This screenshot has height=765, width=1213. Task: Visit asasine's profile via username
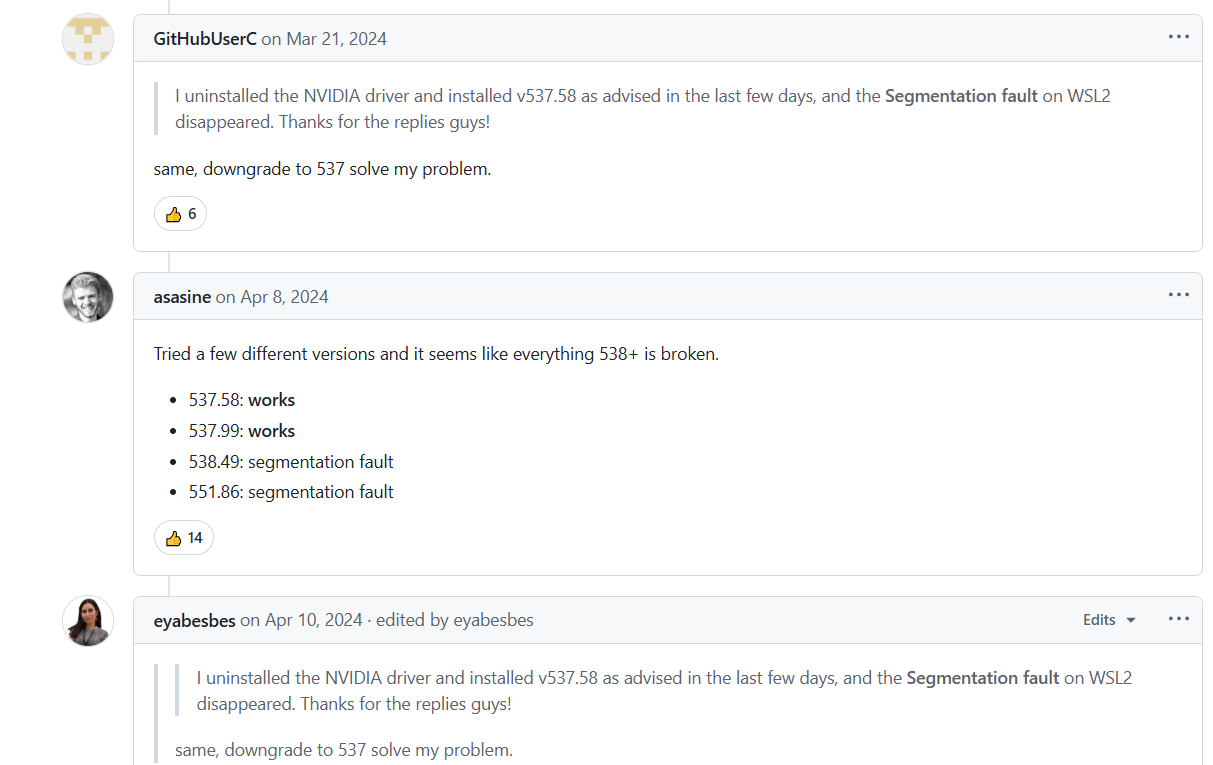[182, 297]
